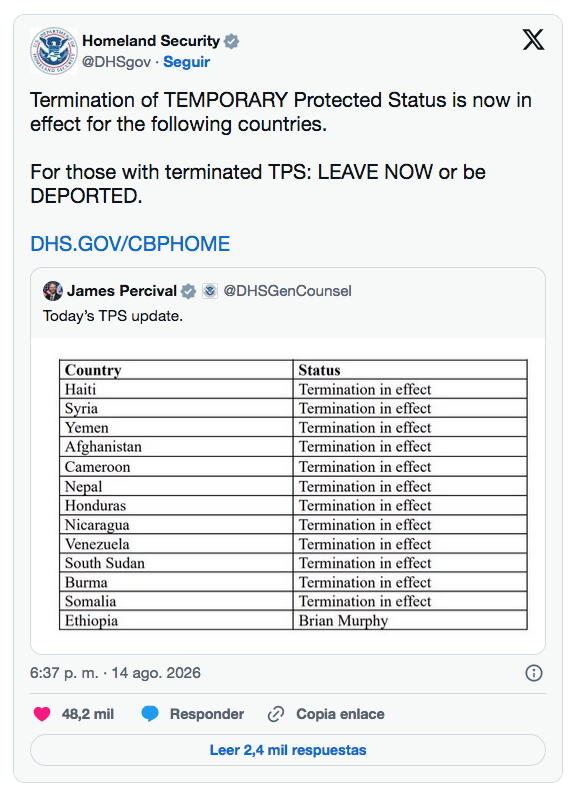
Task: Open Leer 2,4 mil respuestas
Action: point(288,750)
